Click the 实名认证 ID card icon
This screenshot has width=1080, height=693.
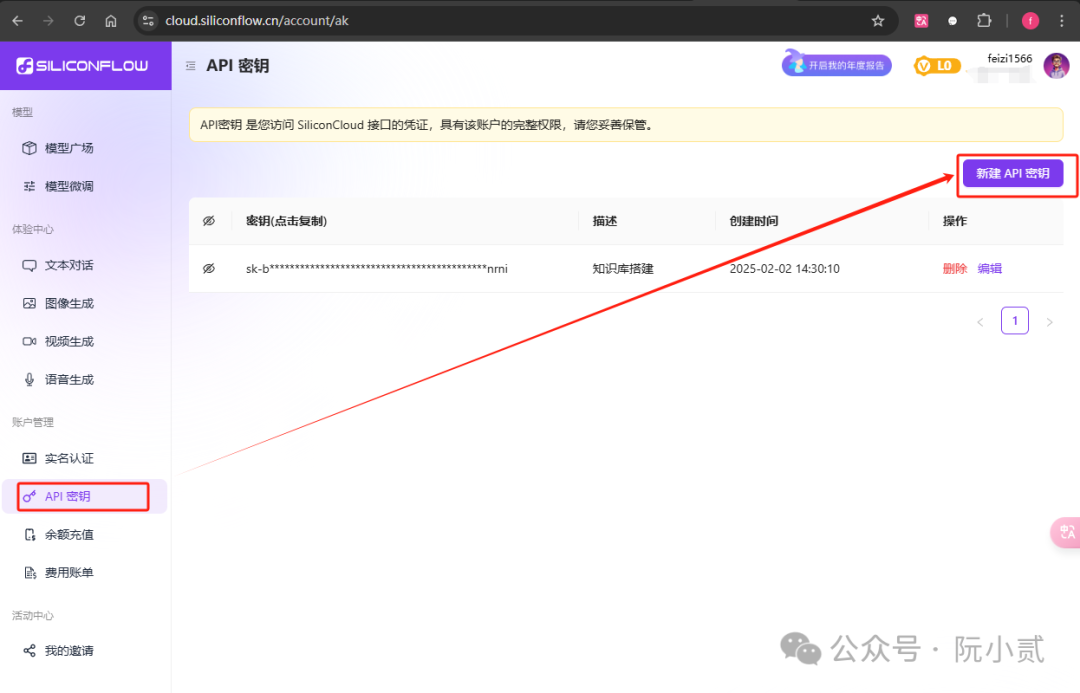[x=29, y=458]
